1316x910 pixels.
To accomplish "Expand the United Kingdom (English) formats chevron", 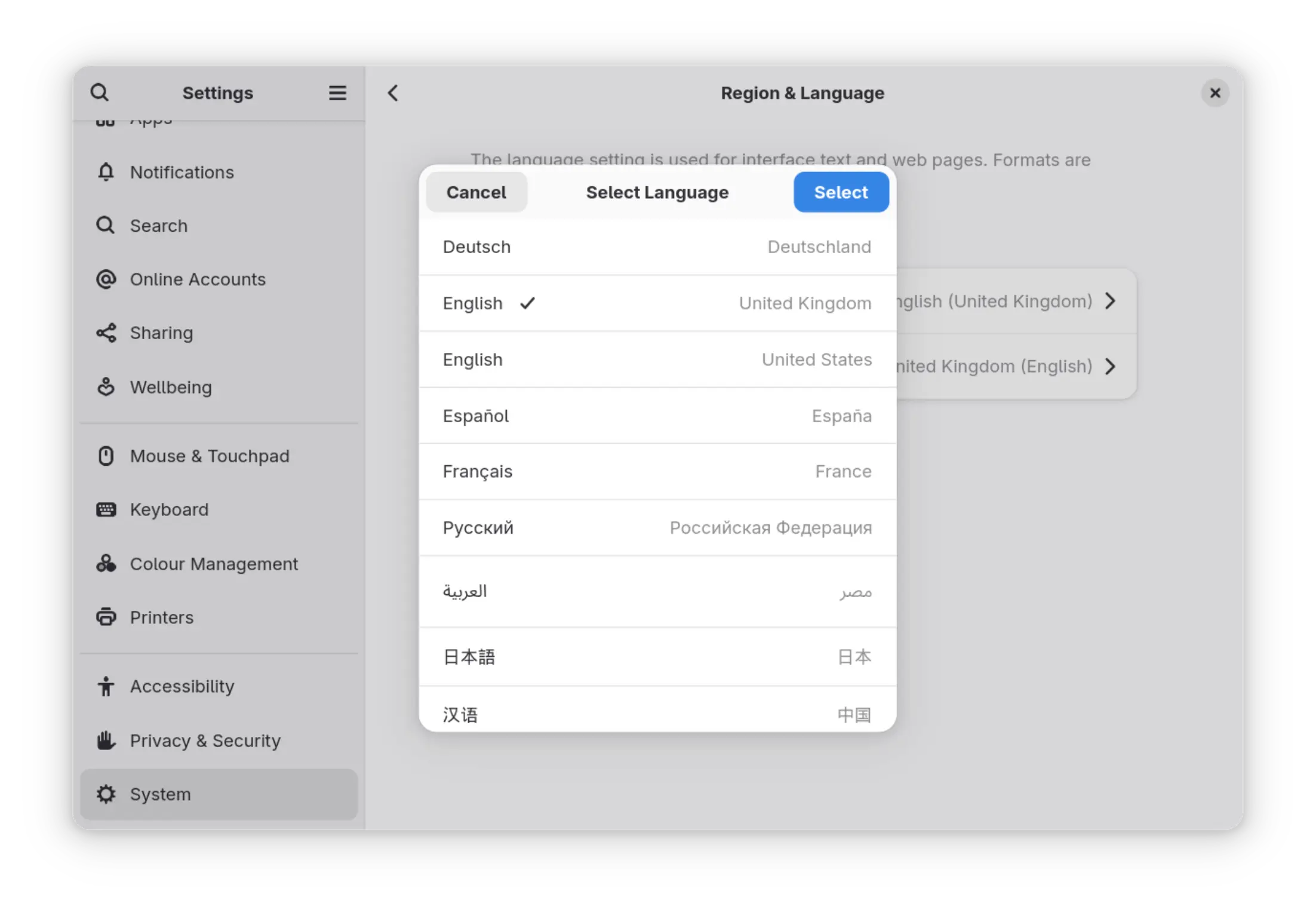I will click(x=1109, y=366).
